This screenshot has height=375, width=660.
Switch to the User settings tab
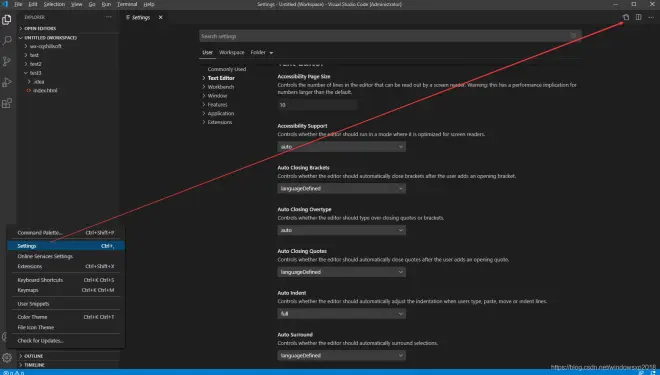(208, 53)
